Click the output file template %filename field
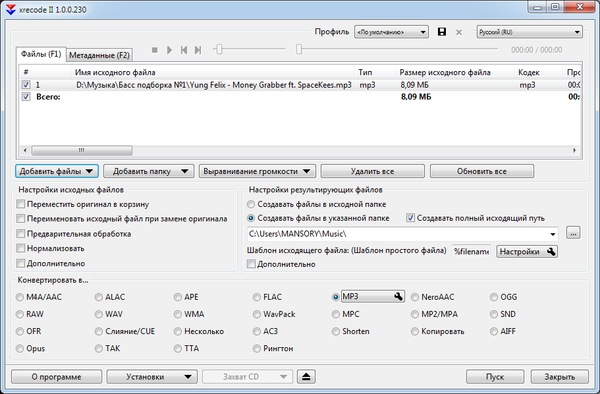The width and height of the screenshot is (600, 394). (471, 251)
